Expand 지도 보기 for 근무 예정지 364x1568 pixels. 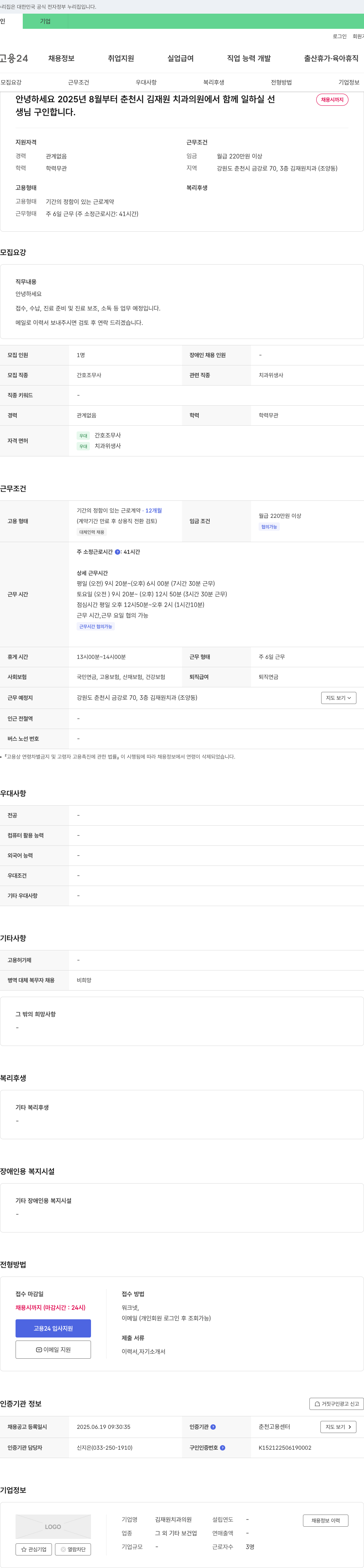pos(339,698)
